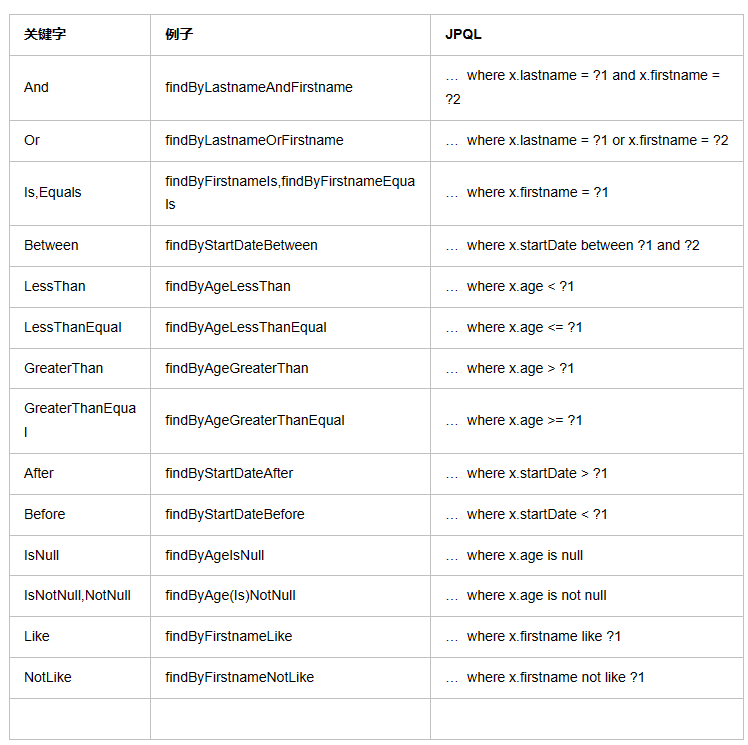The image size is (748, 745).
Task: Click the IsNull keyword cell
Action: 42,556
